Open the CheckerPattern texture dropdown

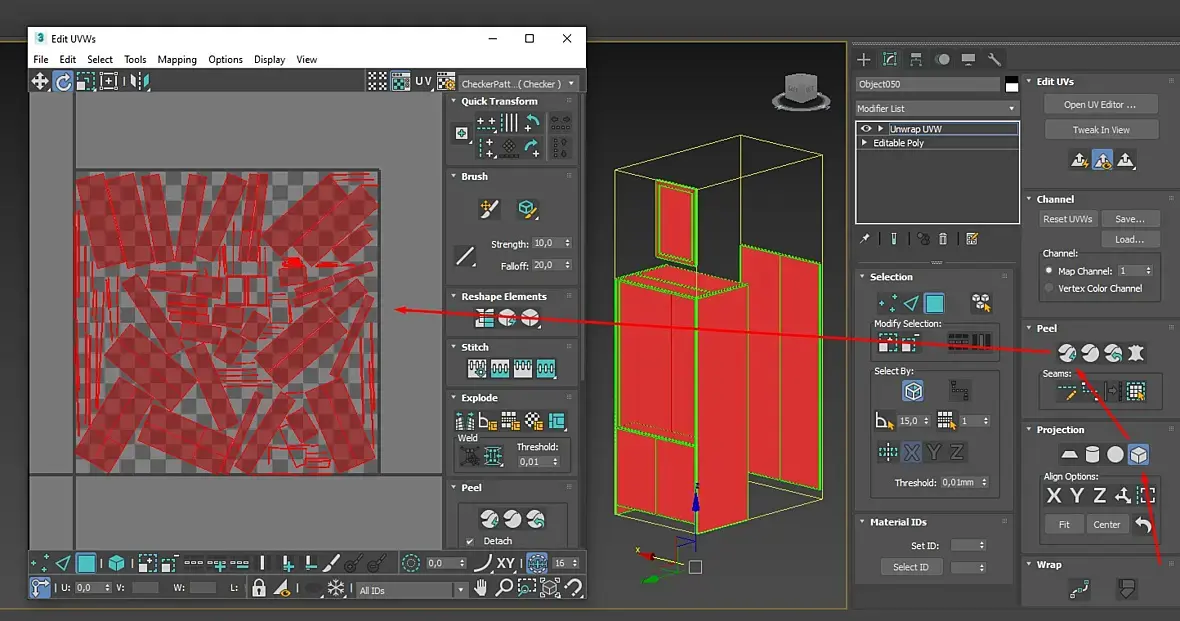point(518,84)
